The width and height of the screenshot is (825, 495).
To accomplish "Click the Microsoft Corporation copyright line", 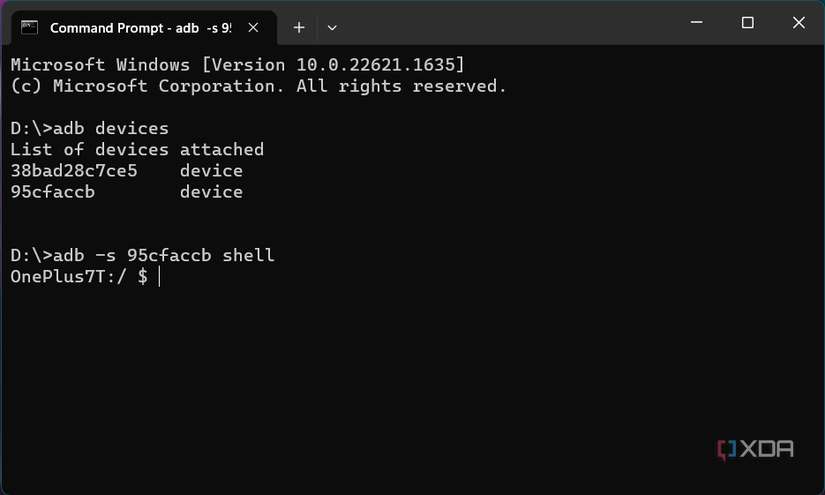I will 258,86.
